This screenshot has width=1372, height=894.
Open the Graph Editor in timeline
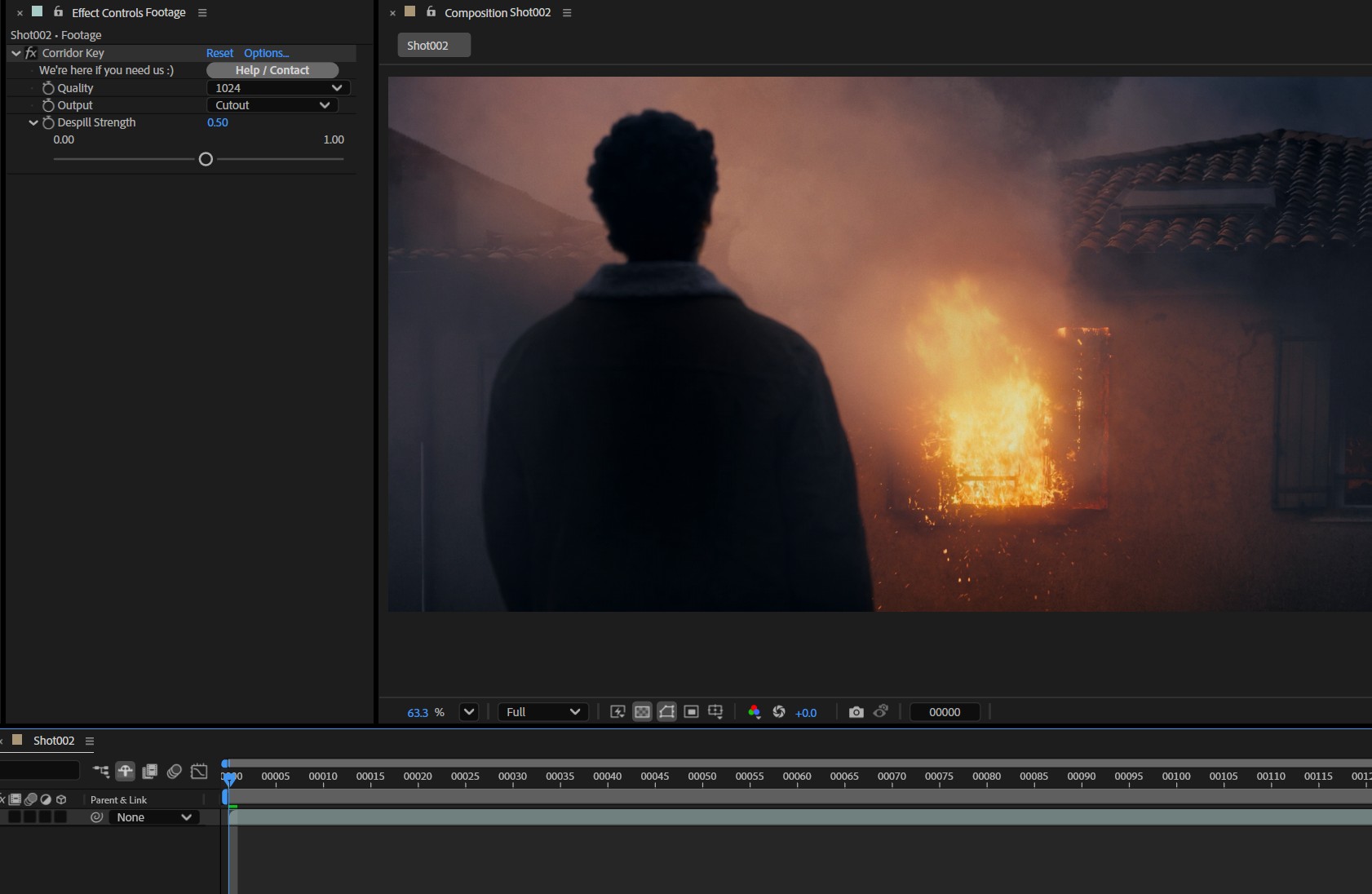pyautogui.click(x=199, y=772)
